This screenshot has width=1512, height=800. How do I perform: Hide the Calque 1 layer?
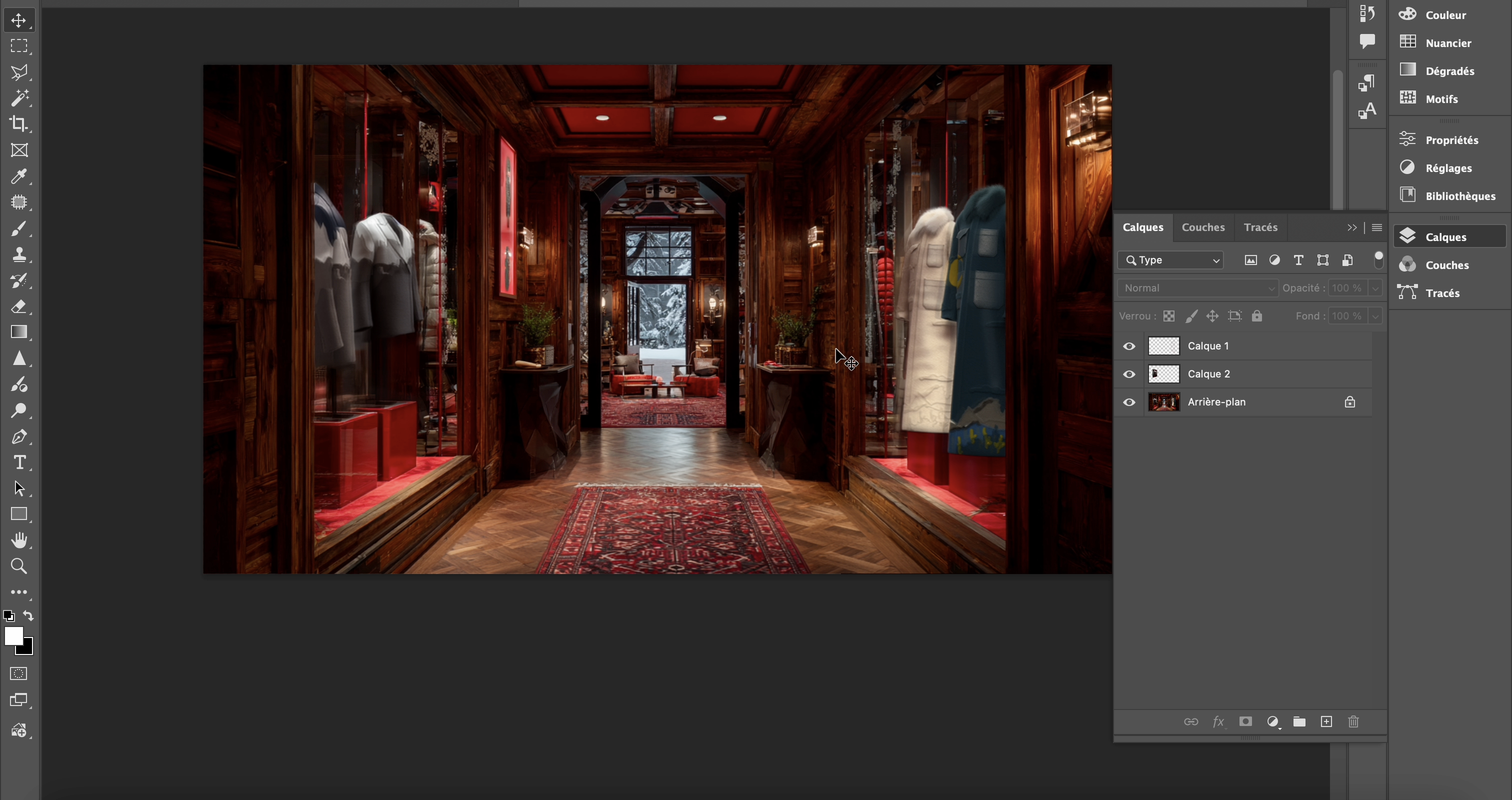(1128, 346)
